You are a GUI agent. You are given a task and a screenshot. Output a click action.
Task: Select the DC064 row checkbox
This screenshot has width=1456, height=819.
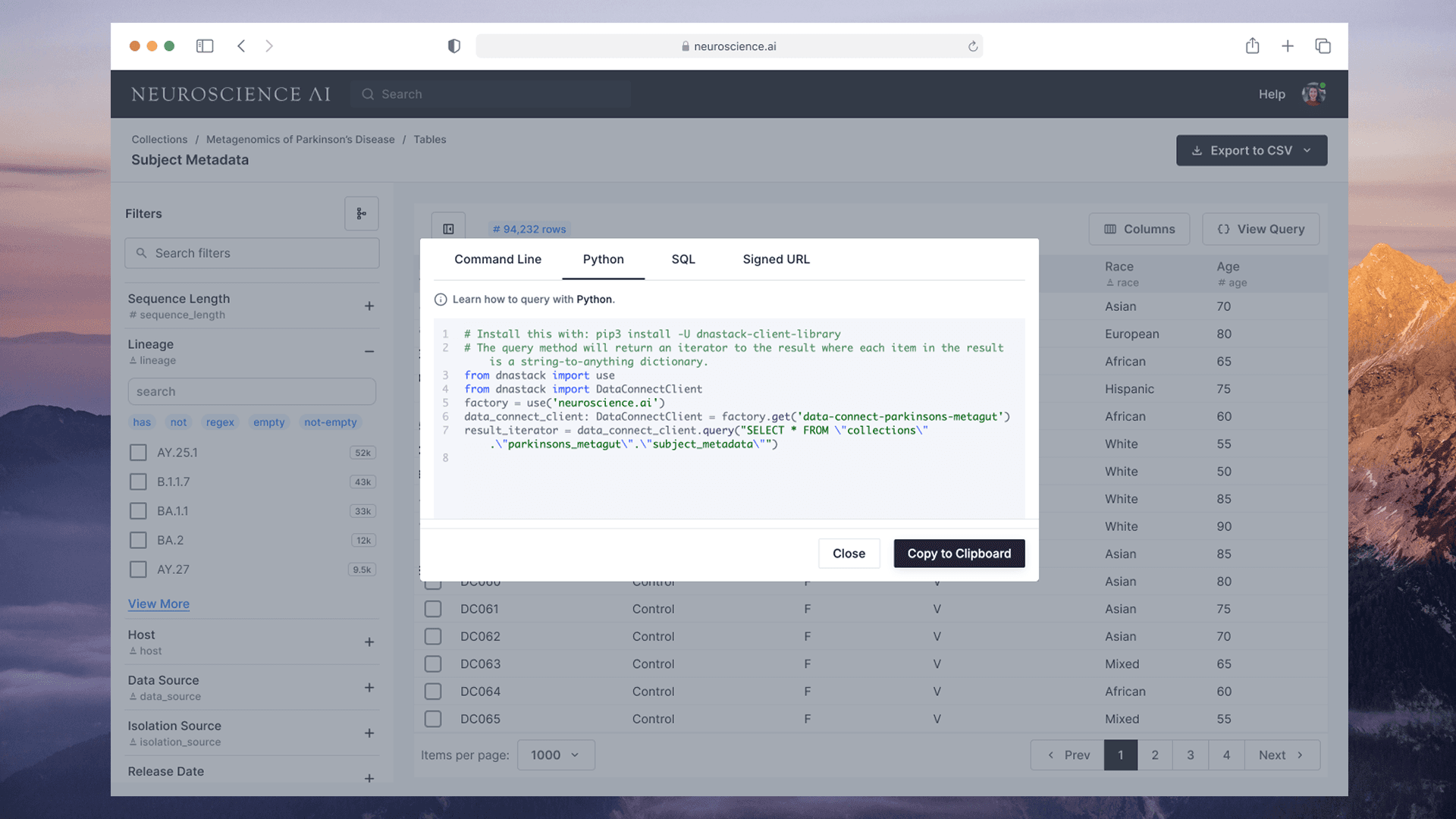[x=433, y=692]
